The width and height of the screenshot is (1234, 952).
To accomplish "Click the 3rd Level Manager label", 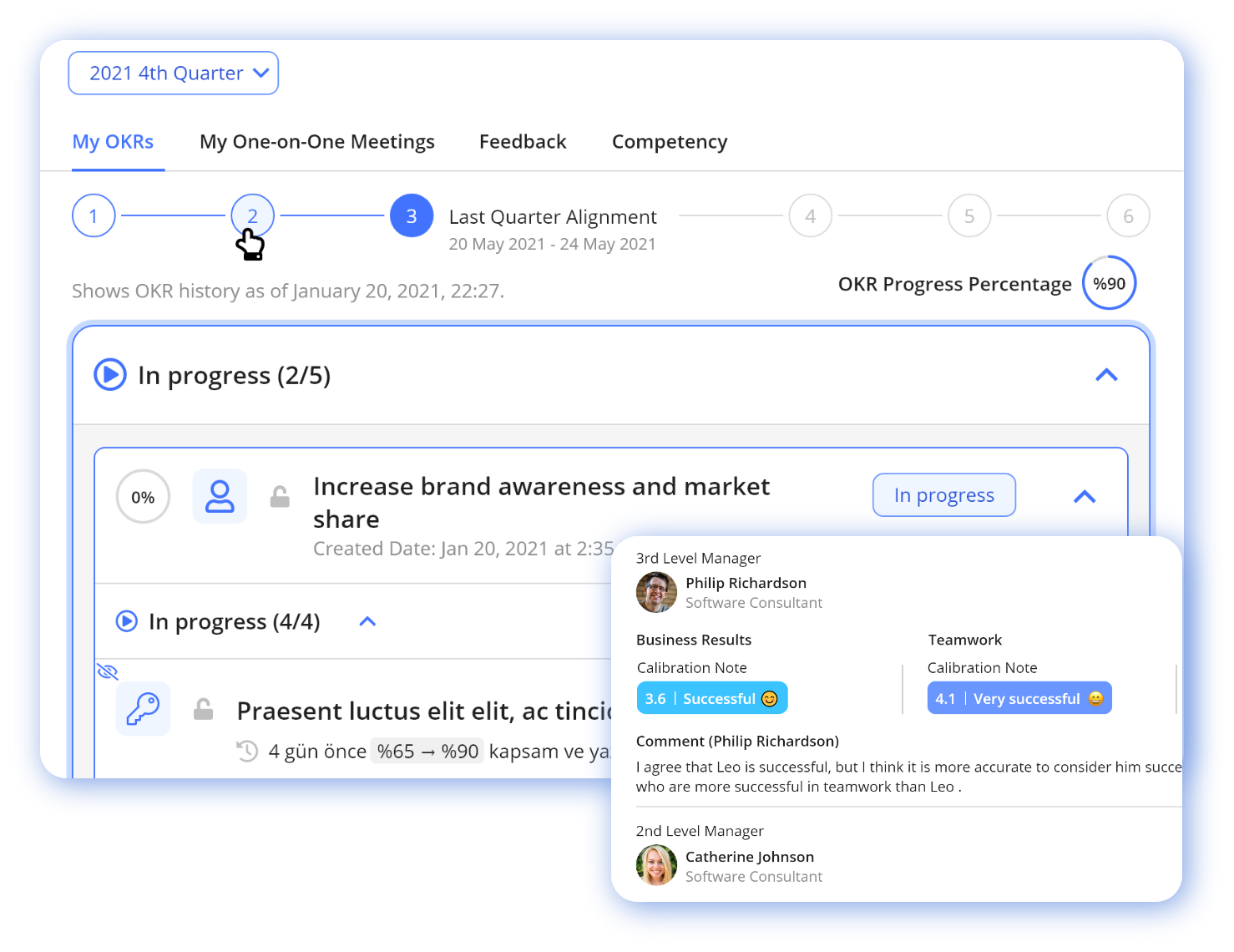I will coord(698,558).
